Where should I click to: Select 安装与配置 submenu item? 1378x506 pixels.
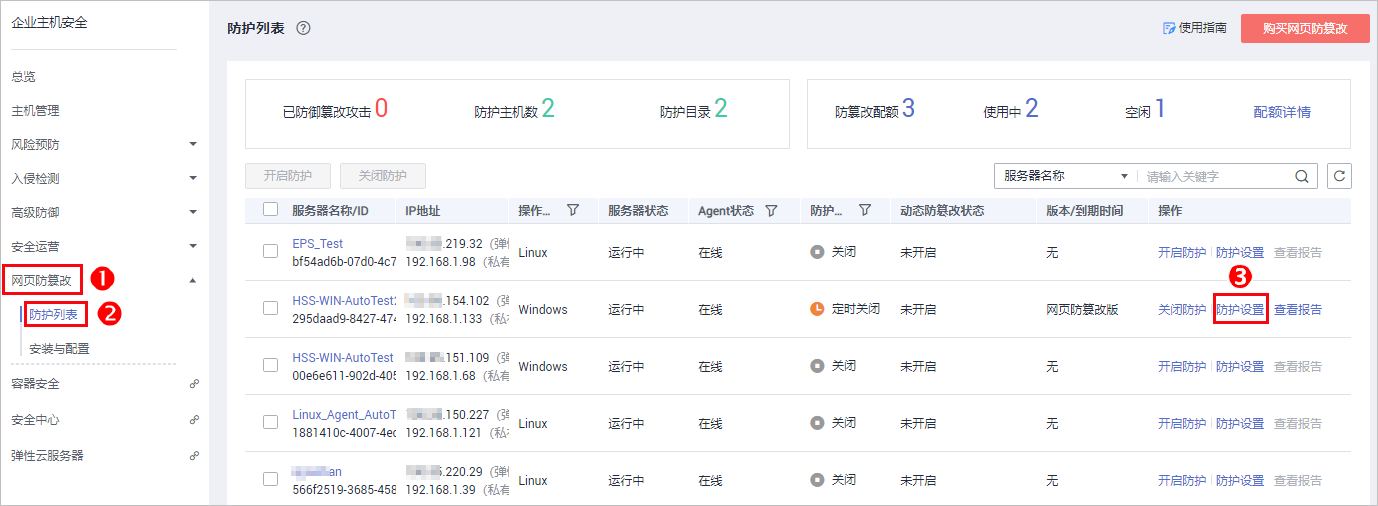pyautogui.click(x=60, y=348)
